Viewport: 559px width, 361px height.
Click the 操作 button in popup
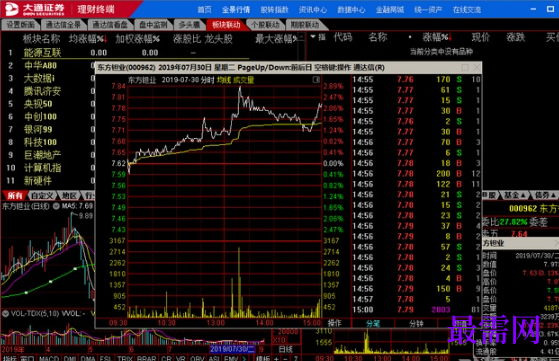coord(334,323)
